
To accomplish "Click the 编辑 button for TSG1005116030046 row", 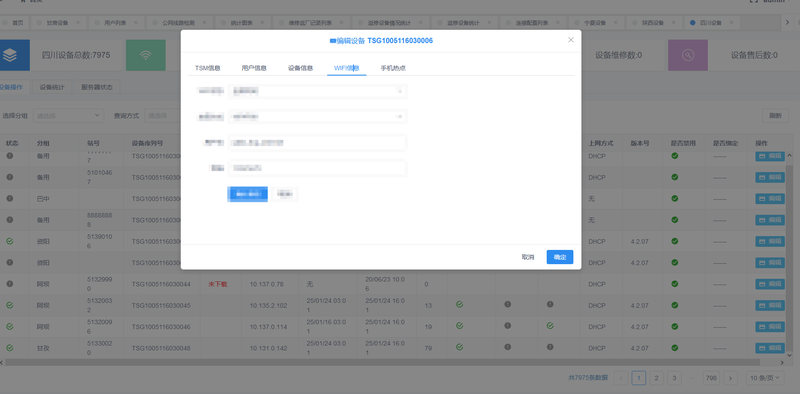I will [770, 327].
